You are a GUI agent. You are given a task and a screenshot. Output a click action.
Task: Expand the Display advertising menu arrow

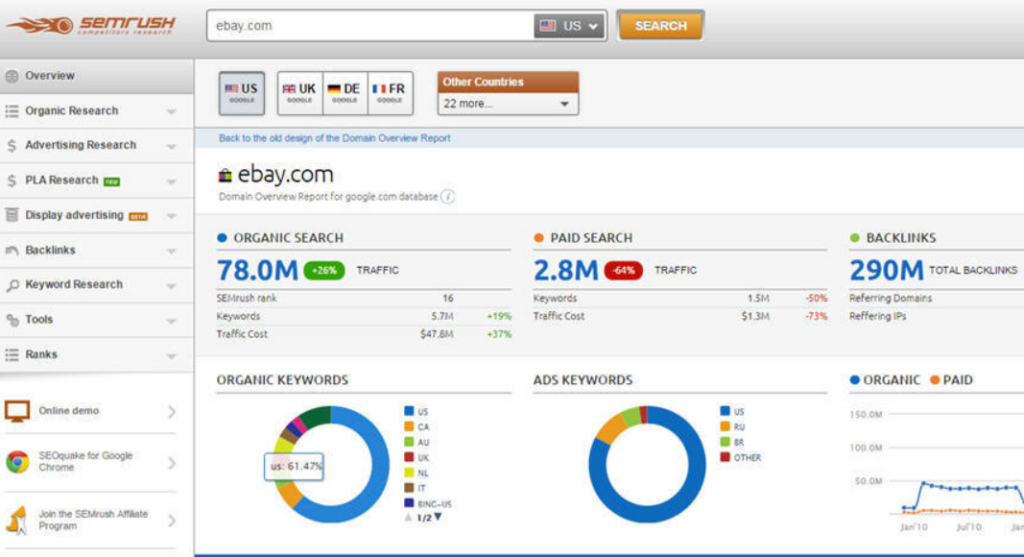coord(171,216)
